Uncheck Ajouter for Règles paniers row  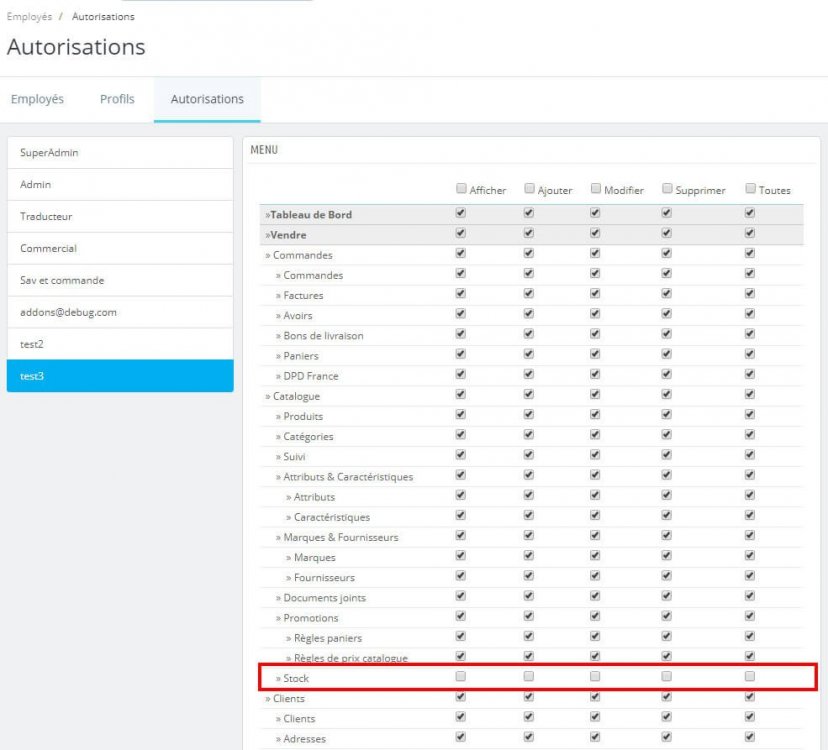point(529,636)
